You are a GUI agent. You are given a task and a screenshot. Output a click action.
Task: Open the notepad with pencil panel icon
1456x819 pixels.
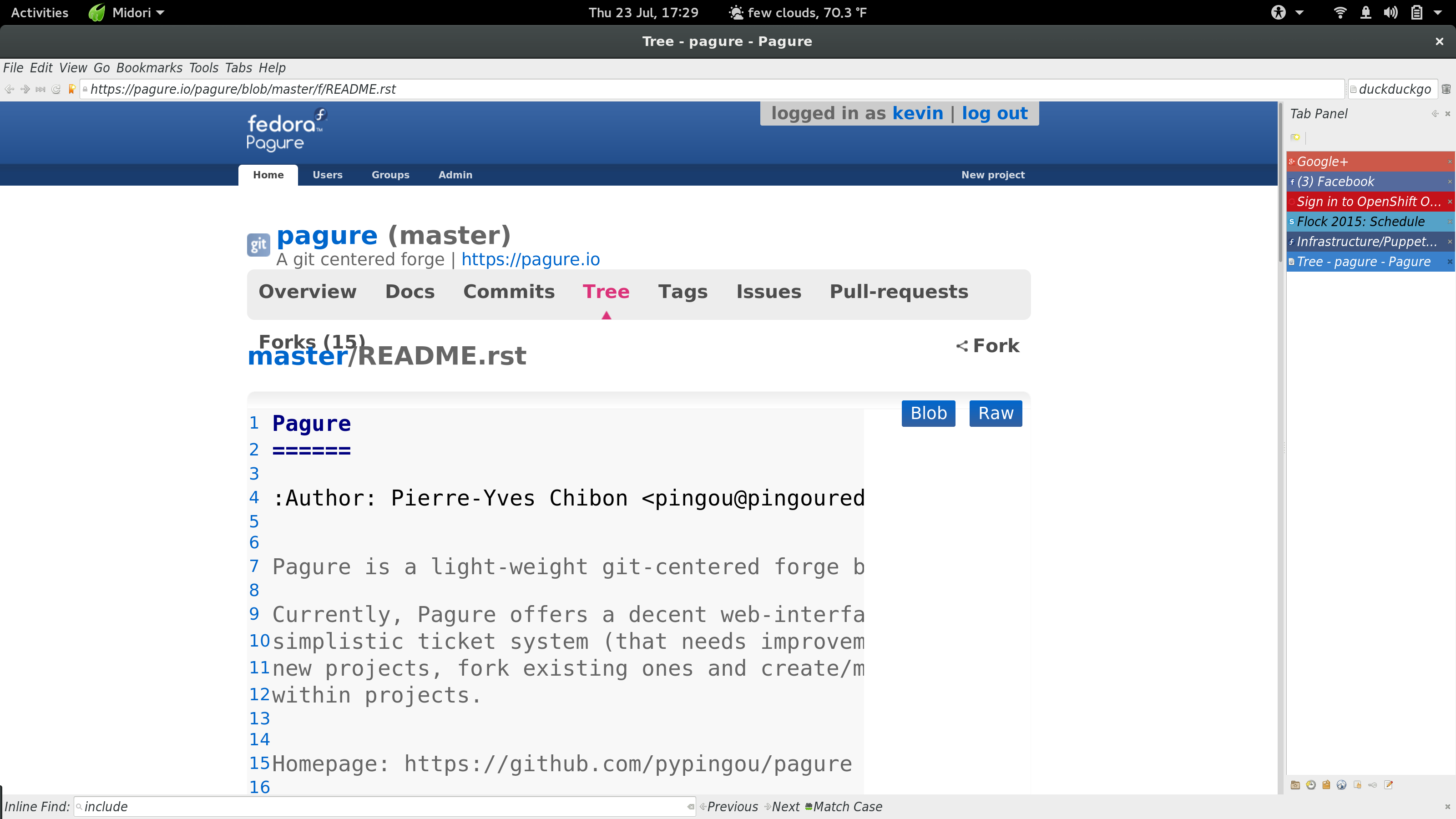[1388, 784]
